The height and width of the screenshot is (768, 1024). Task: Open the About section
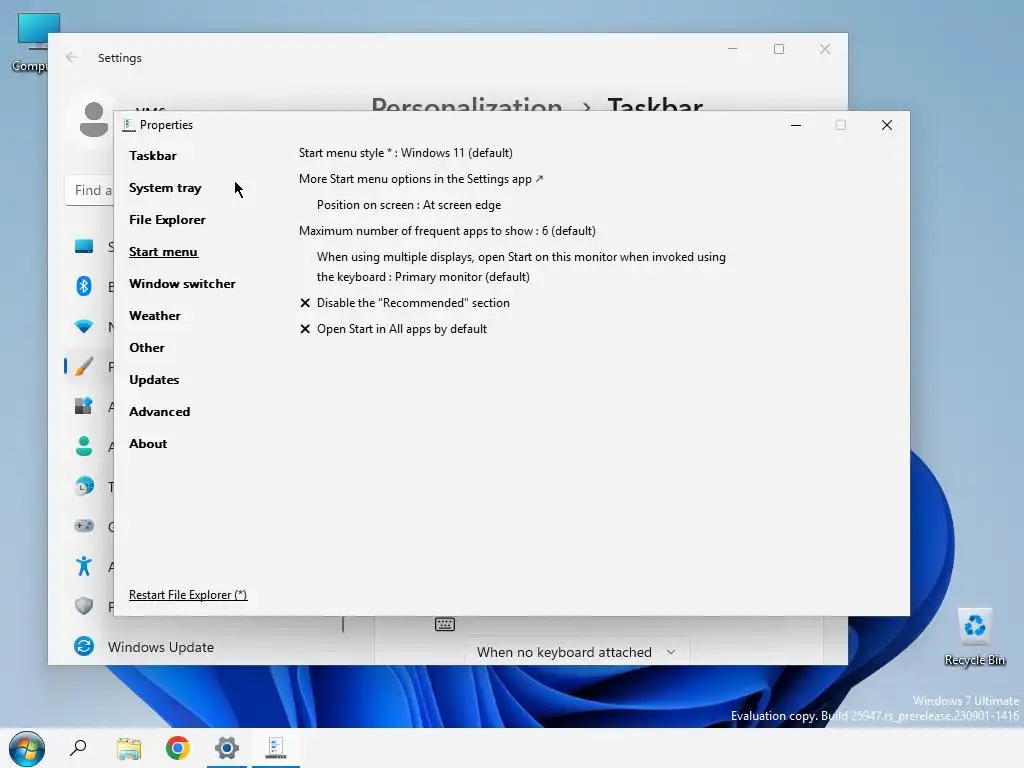(148, 443)
